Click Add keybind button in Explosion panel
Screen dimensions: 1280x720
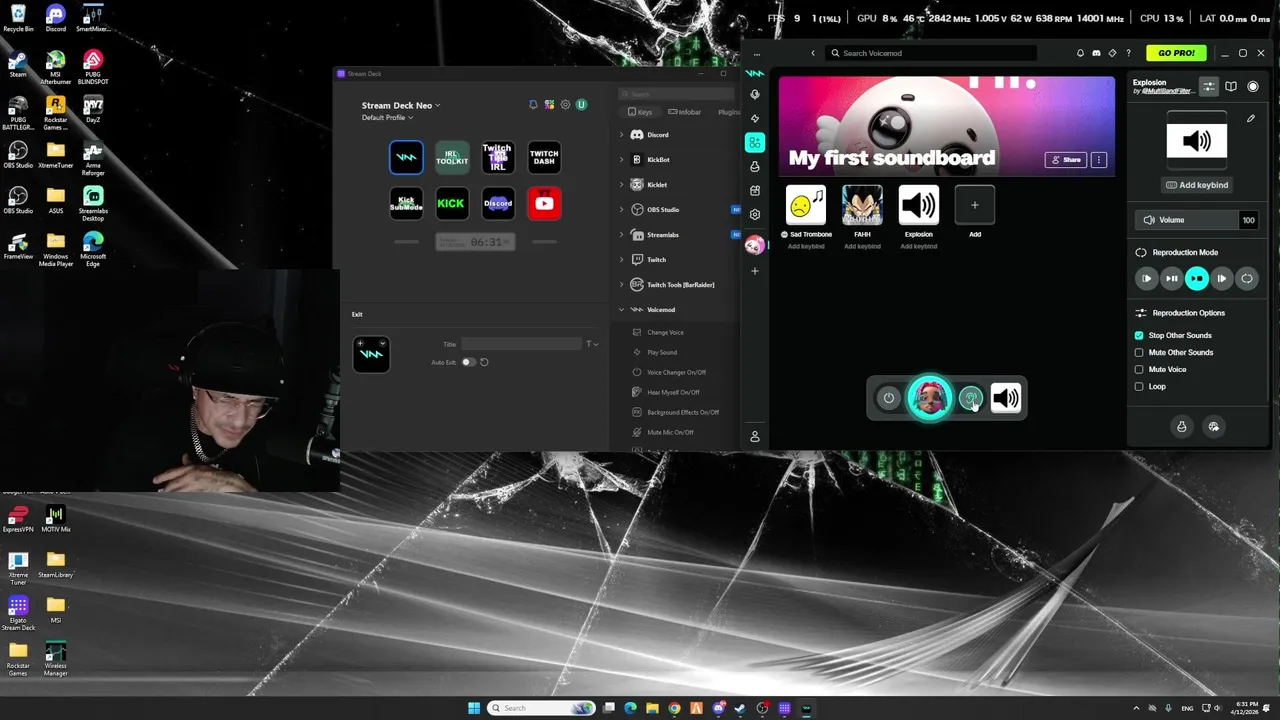click(x=1197, y=185)
